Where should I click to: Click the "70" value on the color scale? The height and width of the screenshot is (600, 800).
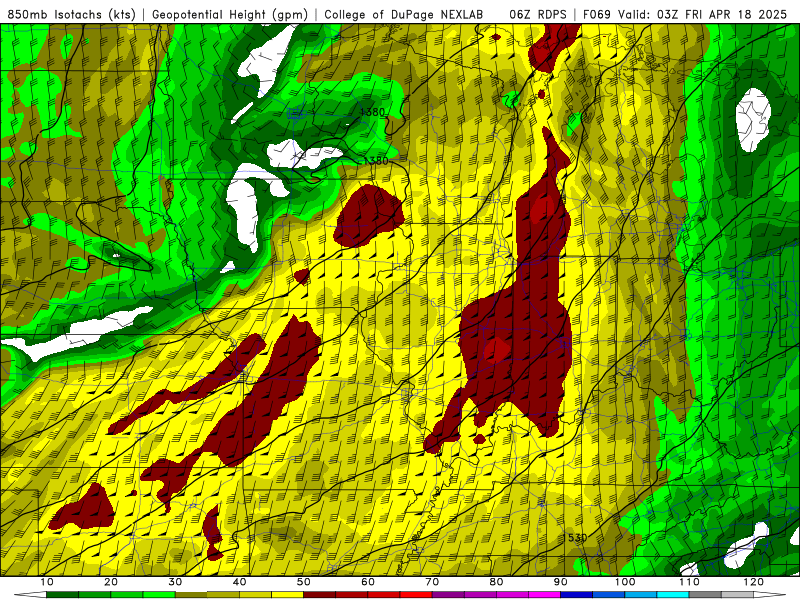[x=432, y=582]
